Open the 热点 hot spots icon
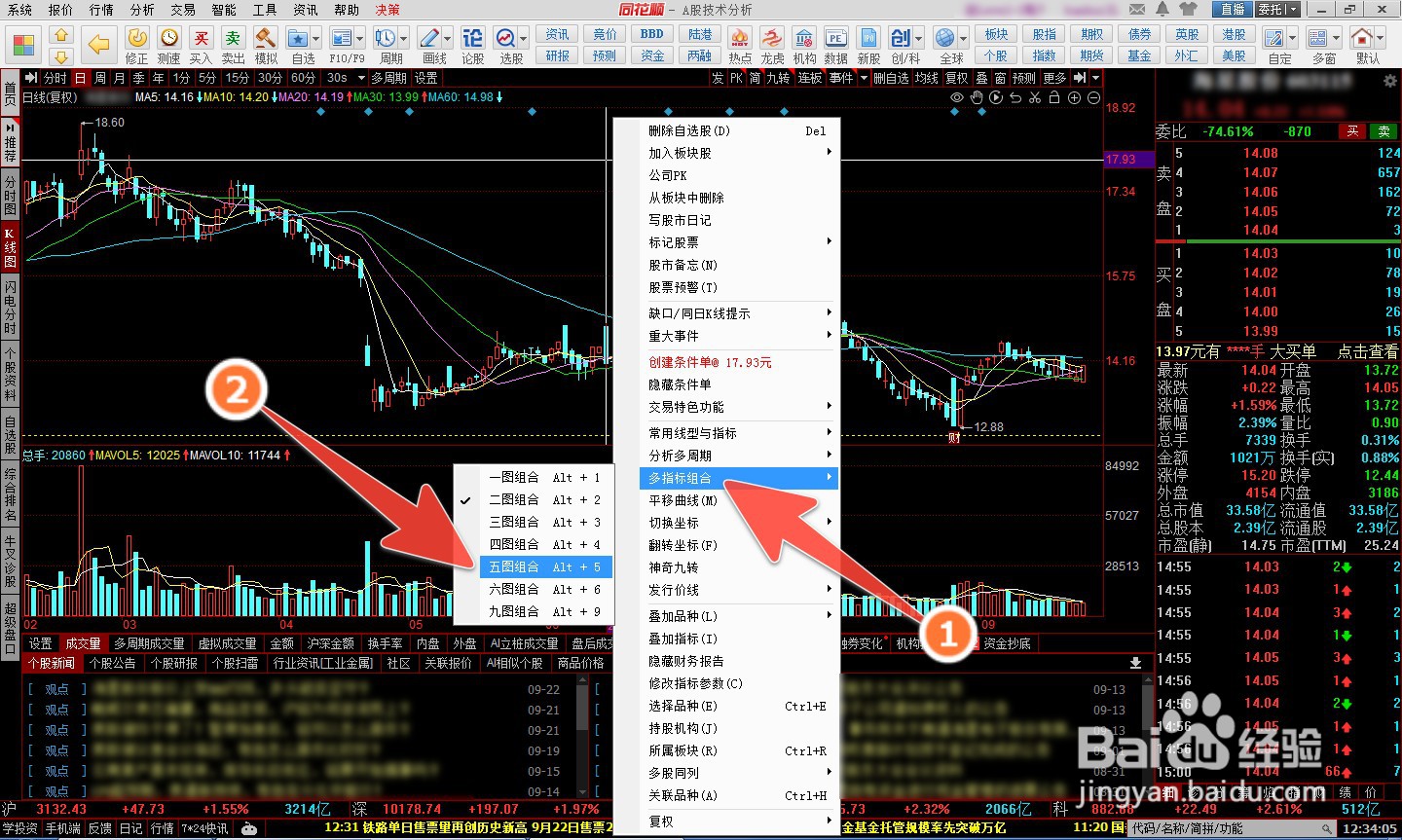This screenshot has width=1402, height=840. click(x=740, y=38)
